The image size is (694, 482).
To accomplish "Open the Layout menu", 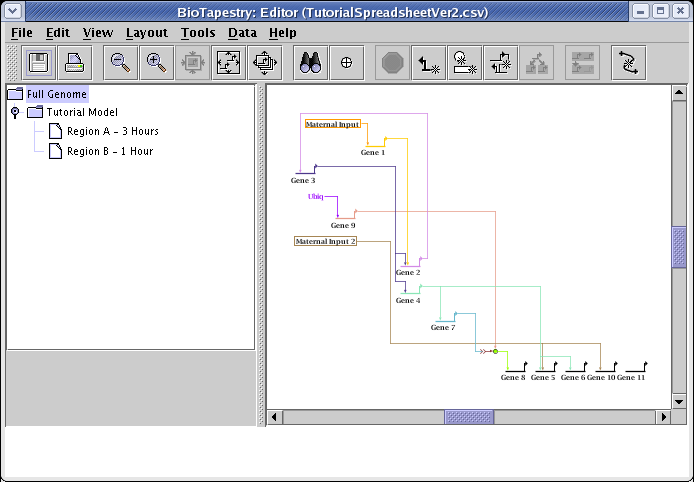I will [146, 32].
